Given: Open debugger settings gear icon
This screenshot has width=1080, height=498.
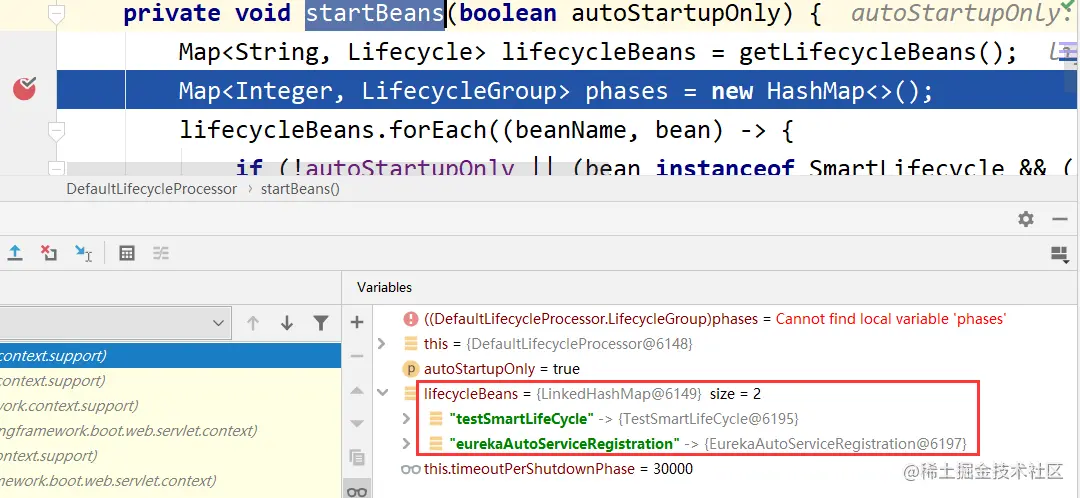Looking at the screenshot, I should click(x=1026, y=219).
